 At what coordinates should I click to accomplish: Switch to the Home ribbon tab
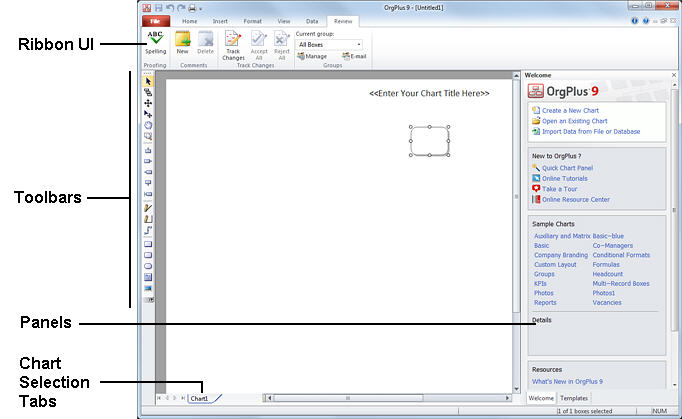tap(189, 21)
